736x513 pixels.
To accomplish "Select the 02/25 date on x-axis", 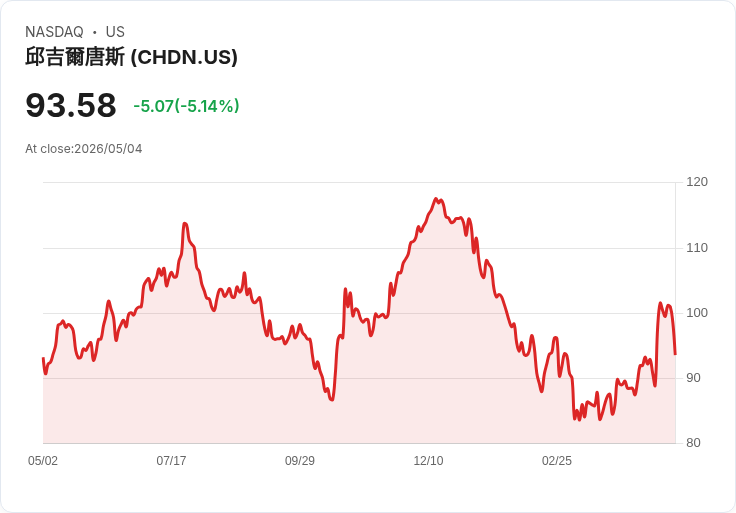I will tap(557, 460).
